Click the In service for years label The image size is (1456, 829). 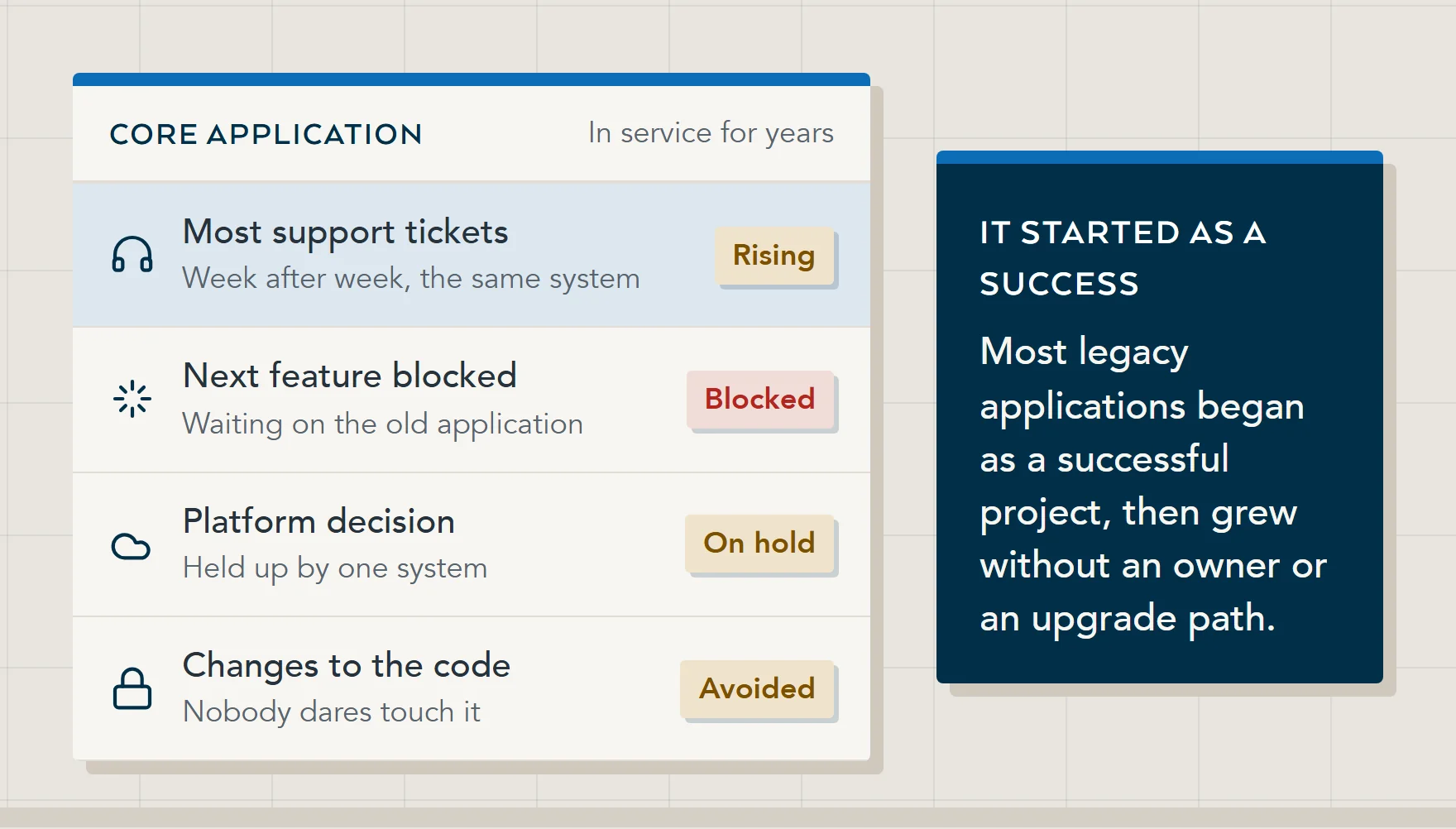(711, 133)
